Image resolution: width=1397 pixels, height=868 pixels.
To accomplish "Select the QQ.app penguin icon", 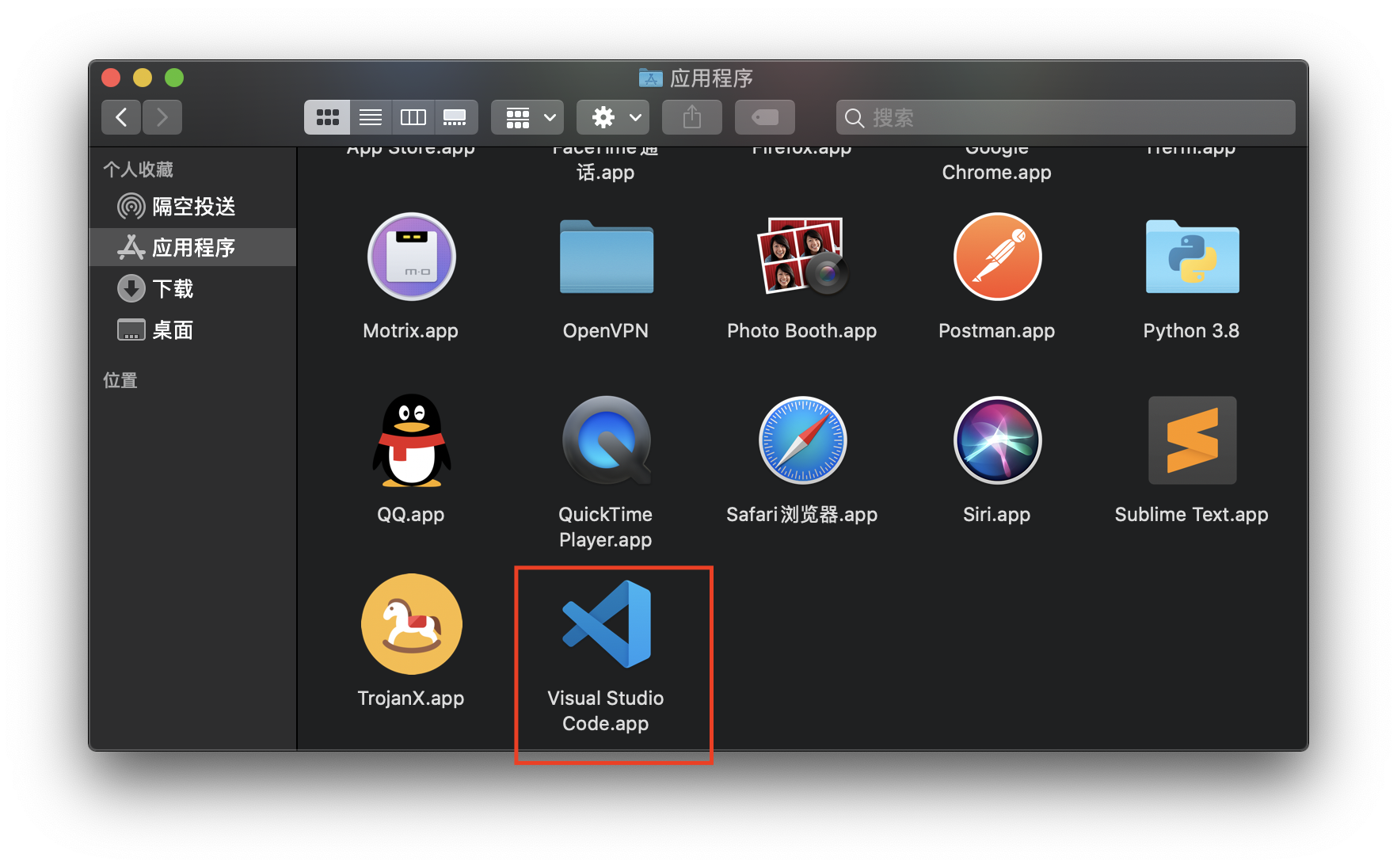I will click(411, 440).
